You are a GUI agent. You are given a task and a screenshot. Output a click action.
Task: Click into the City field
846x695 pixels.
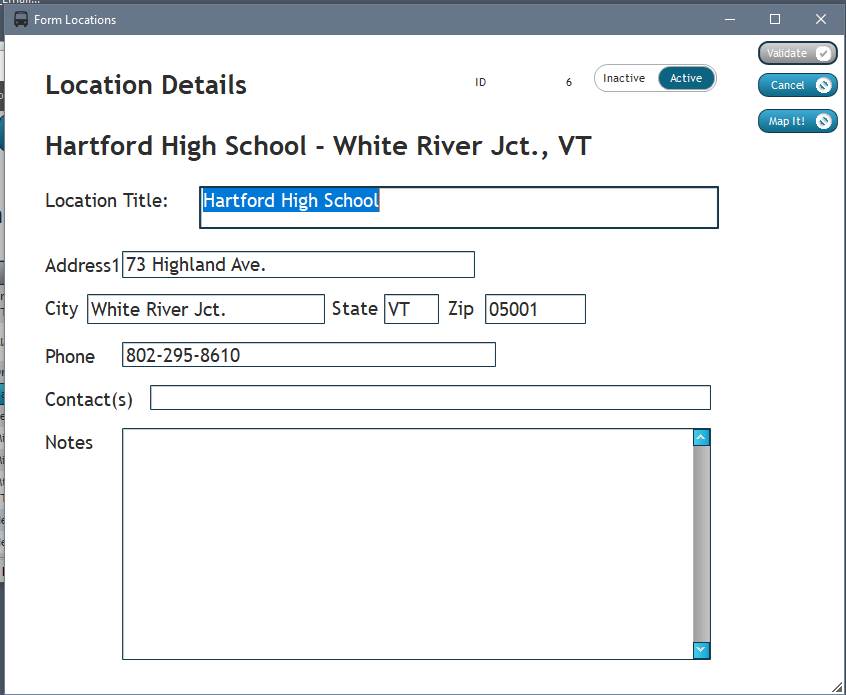pos(205,309)
